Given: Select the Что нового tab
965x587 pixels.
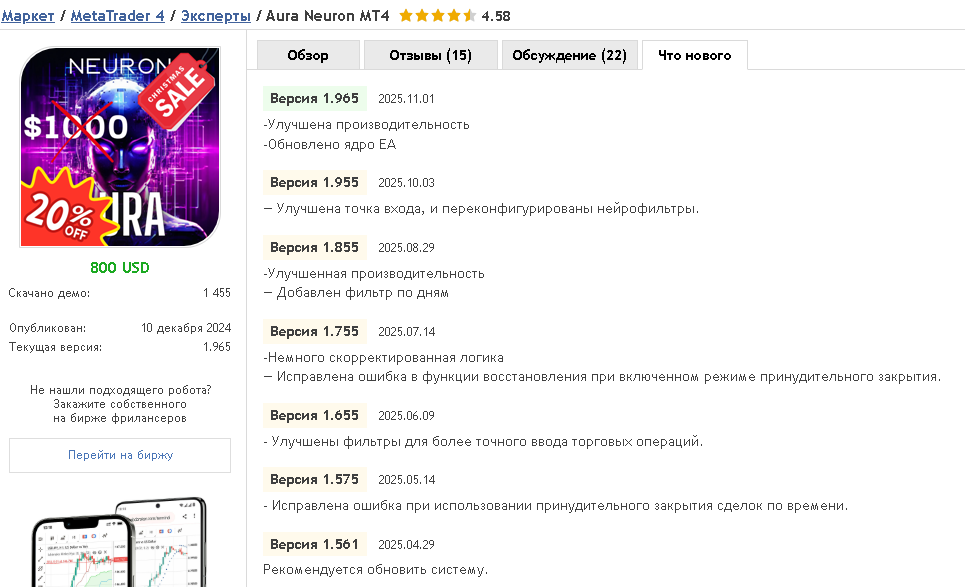Looking at the screenshot, I should click(x=695, y=55).
